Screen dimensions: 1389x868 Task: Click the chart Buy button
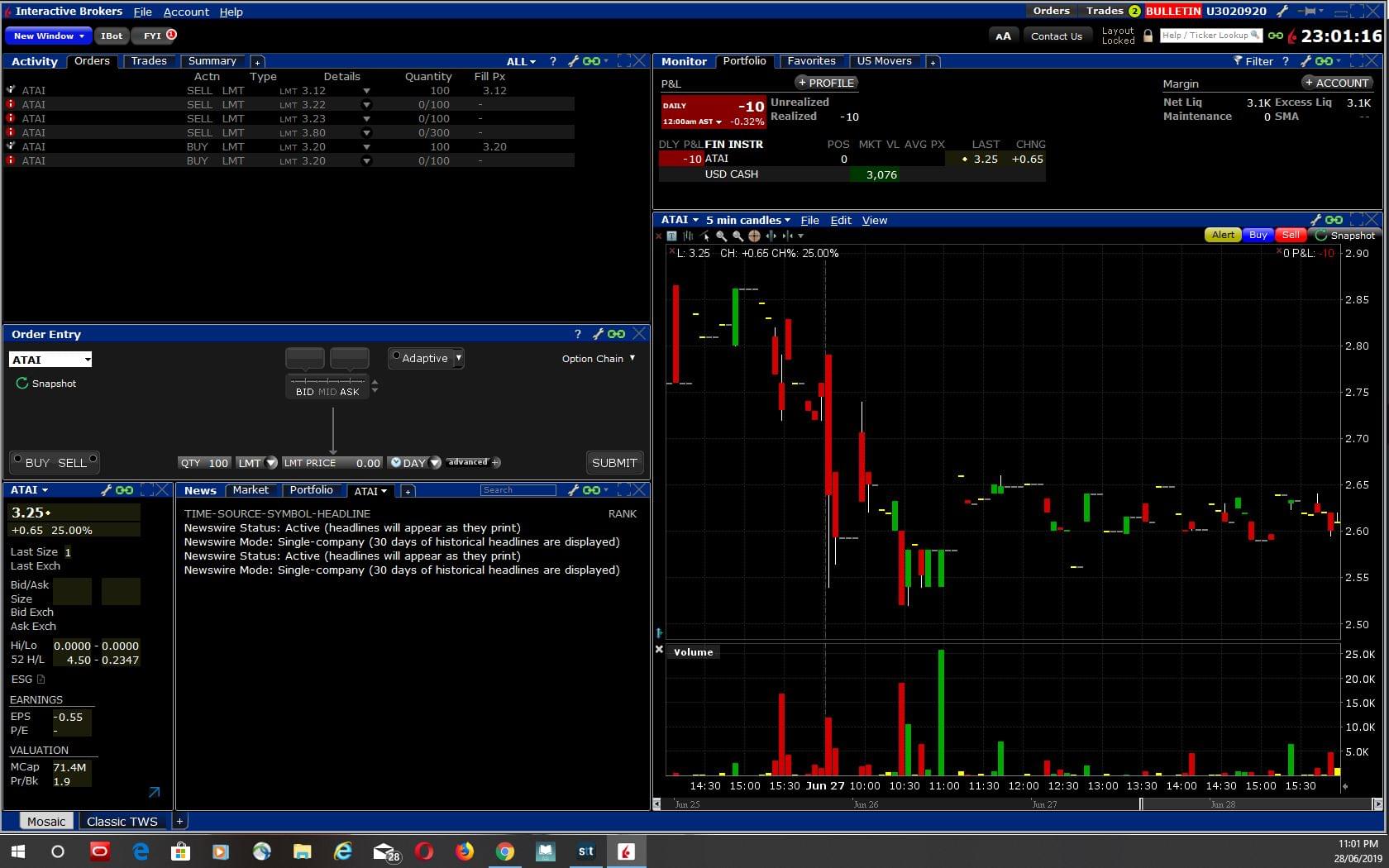pyautogui.click(x=1258, y=236)
